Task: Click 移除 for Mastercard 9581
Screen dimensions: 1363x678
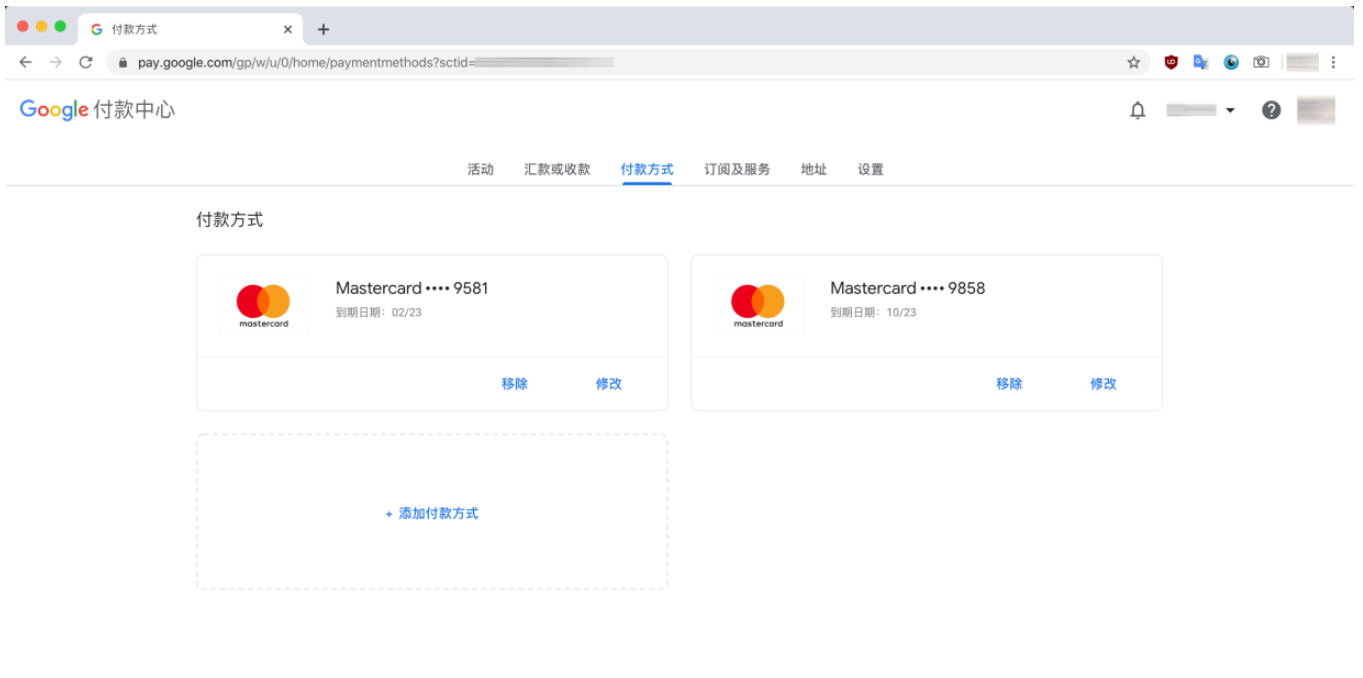Action: [515, 384]
